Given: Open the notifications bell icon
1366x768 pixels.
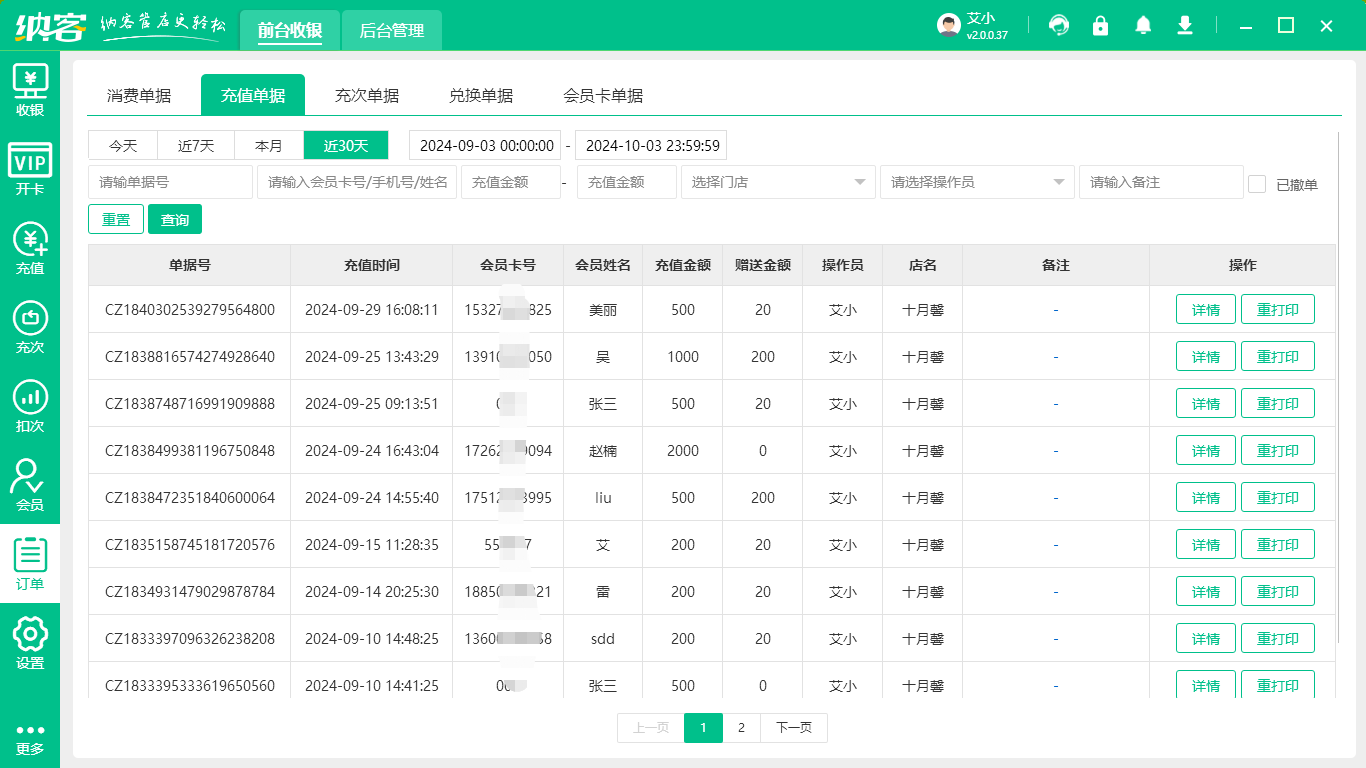Looking at the screenshot, I should pos(1143,26).
